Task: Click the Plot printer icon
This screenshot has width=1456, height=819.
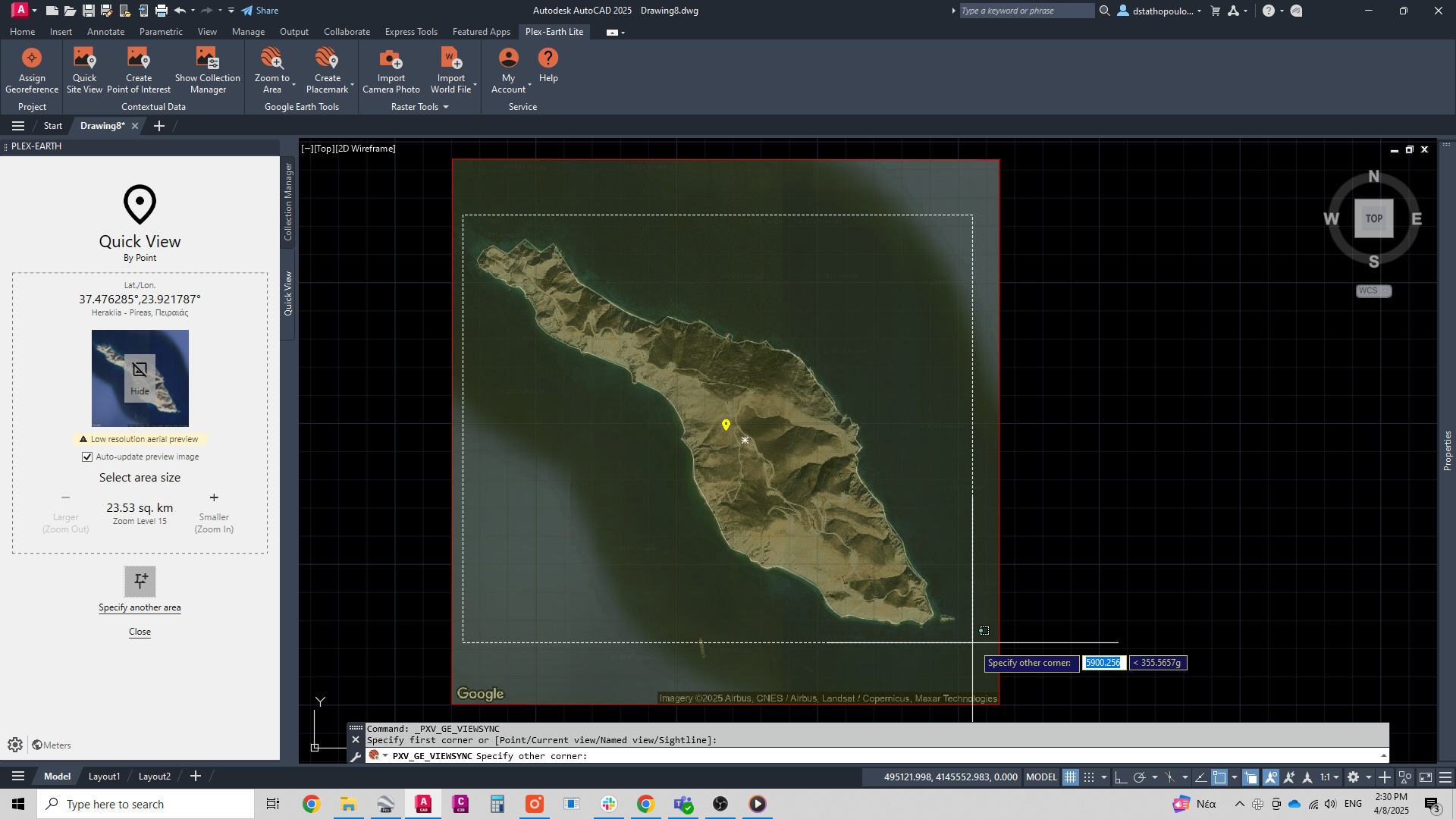Action: pos(162,11)
